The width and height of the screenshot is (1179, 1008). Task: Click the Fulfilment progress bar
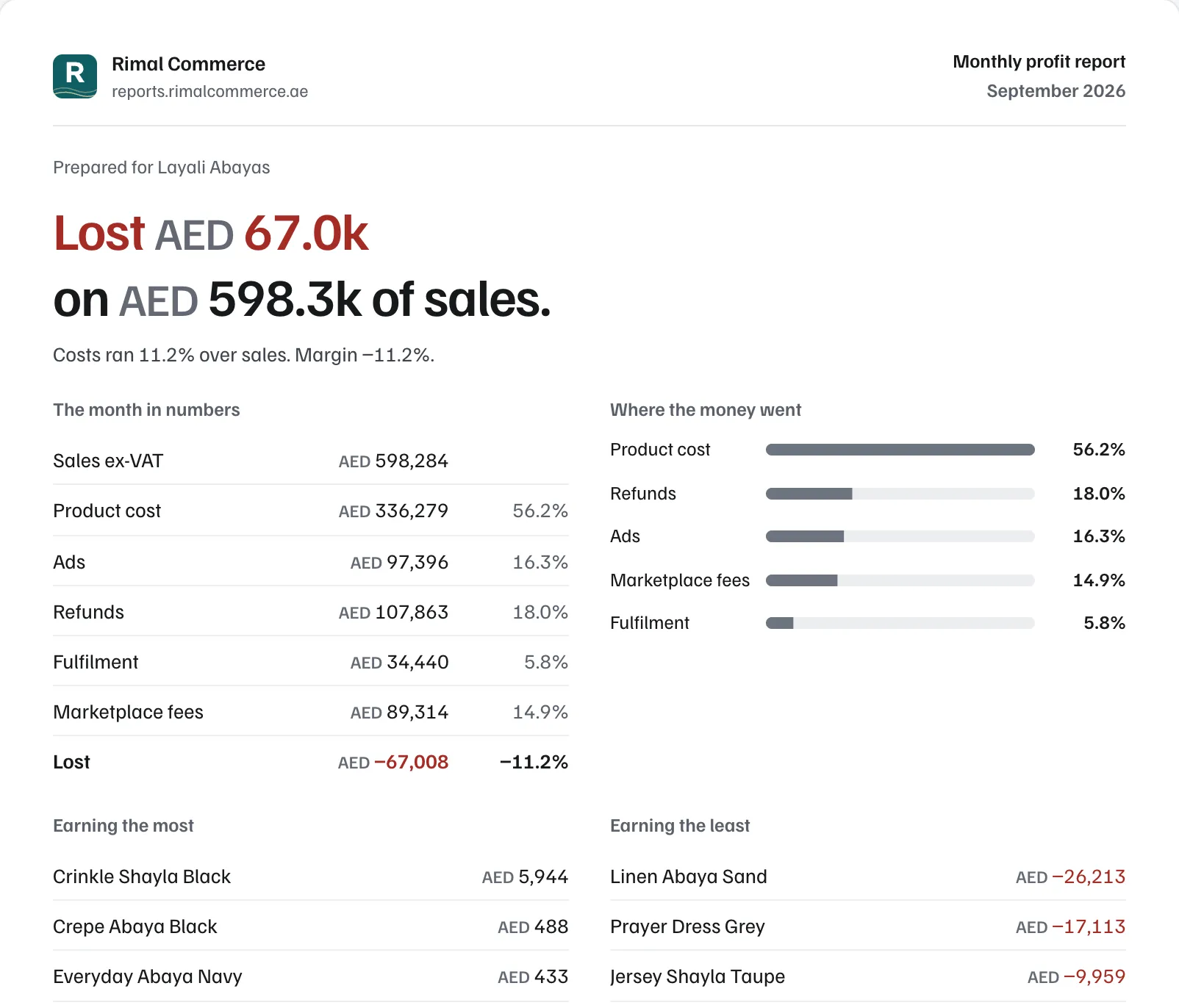[x=900, y=623]
